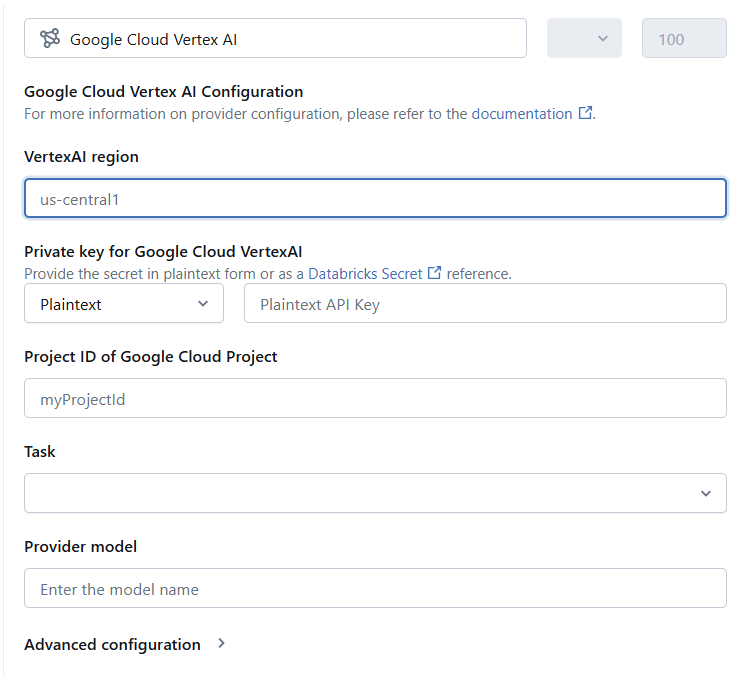Click the Private key for Google Cloud VertexAI label
Image resolution: width=743 pixels, height=678 pixels.
coord(163,252)
